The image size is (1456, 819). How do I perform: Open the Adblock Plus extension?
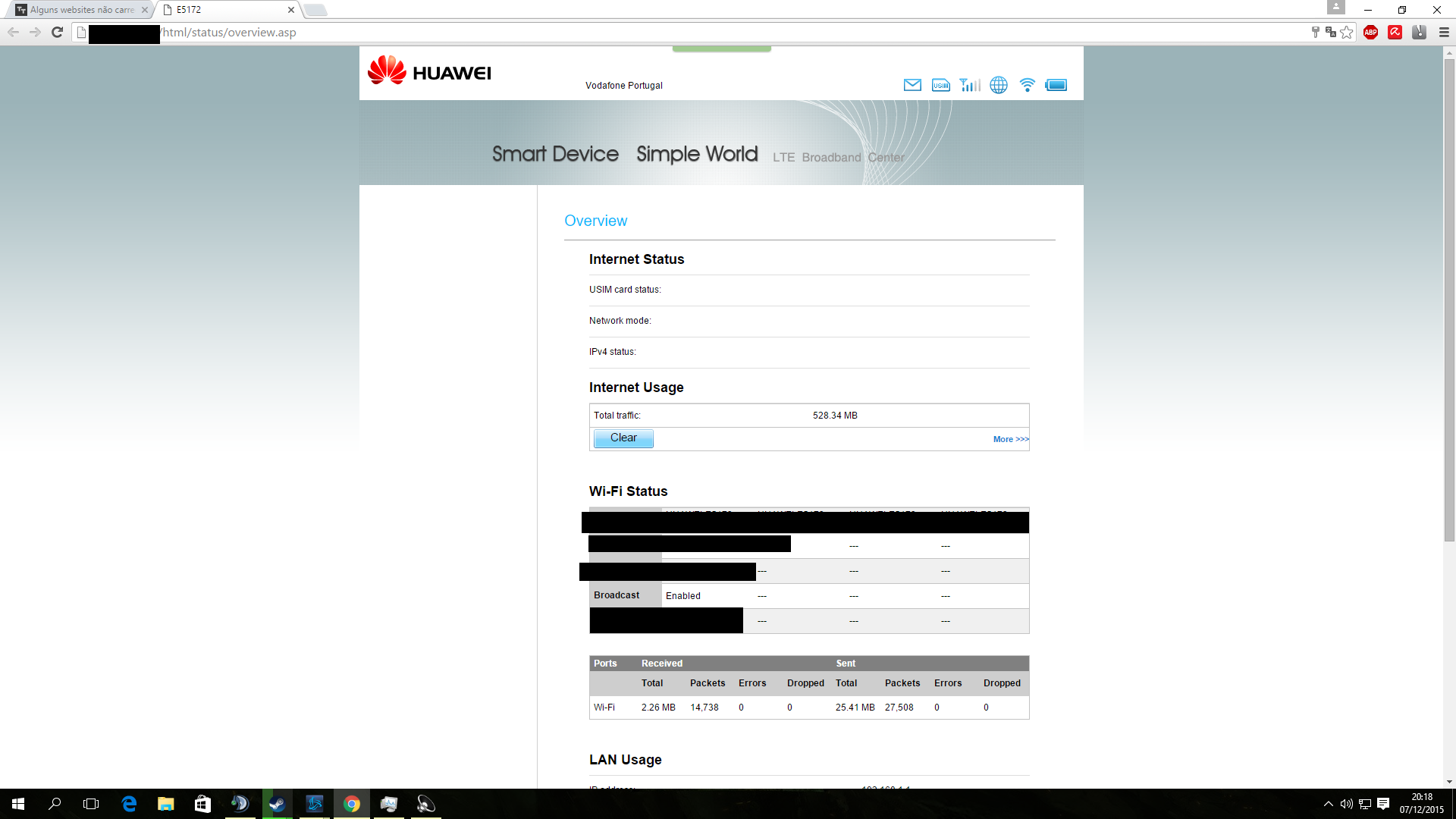[x=1370, y=32]
